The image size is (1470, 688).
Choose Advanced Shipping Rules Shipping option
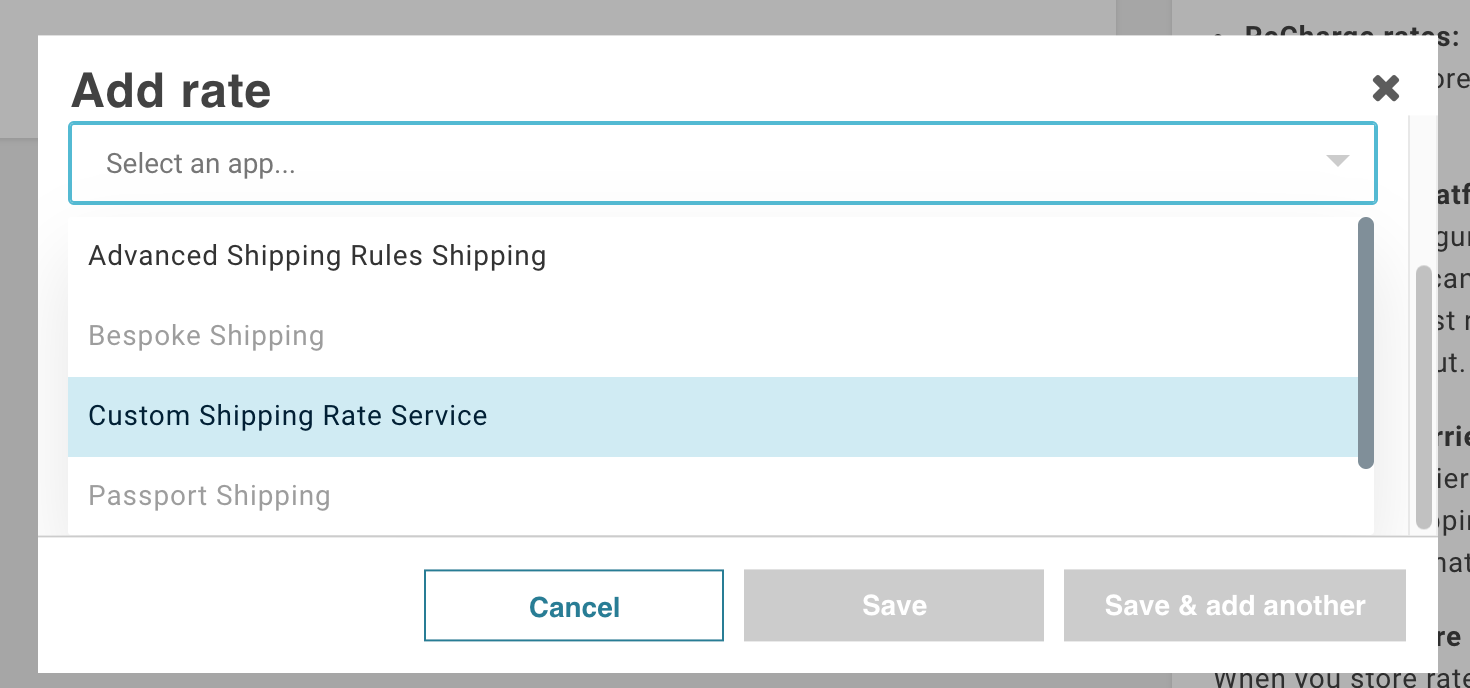(713, 256)
